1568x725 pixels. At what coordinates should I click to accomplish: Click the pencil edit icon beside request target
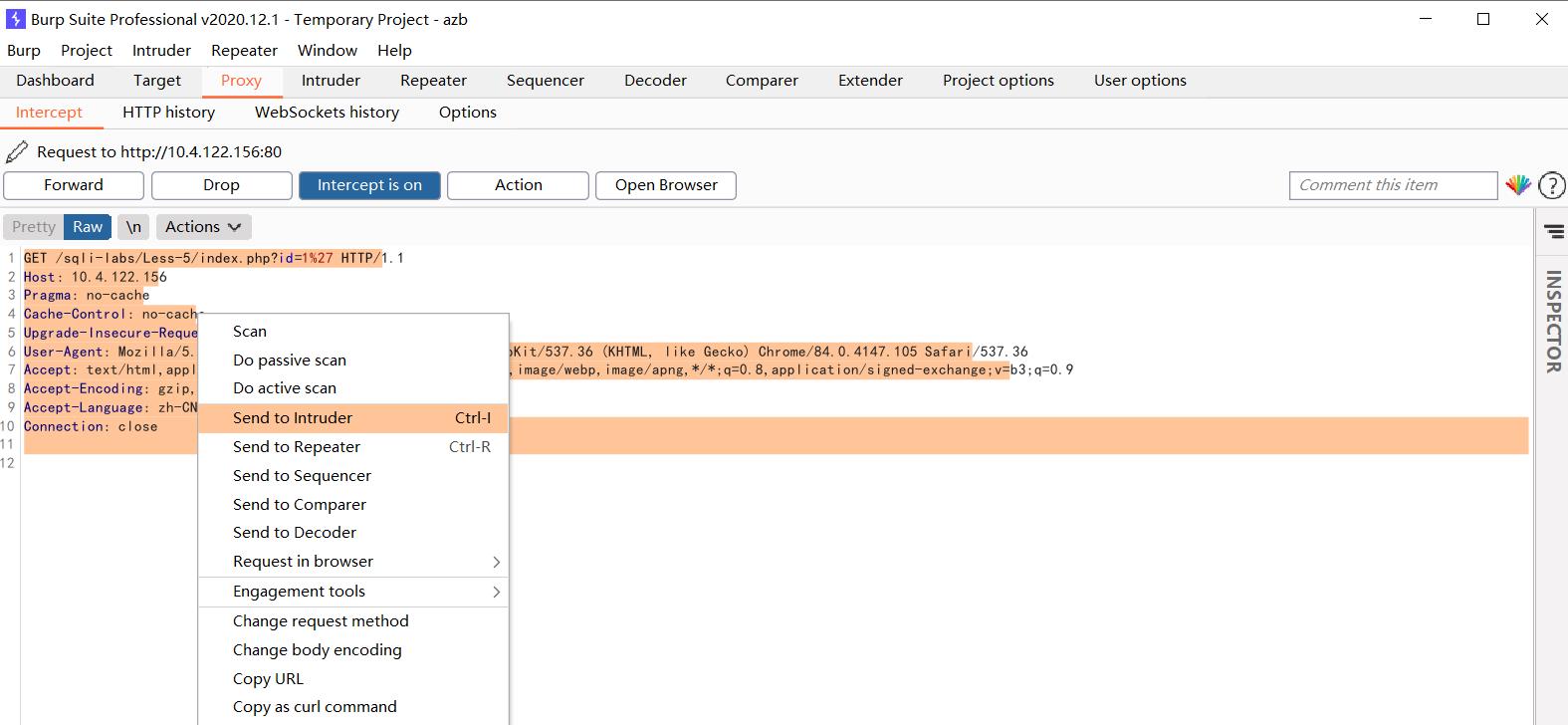click(x=17, y=151)
